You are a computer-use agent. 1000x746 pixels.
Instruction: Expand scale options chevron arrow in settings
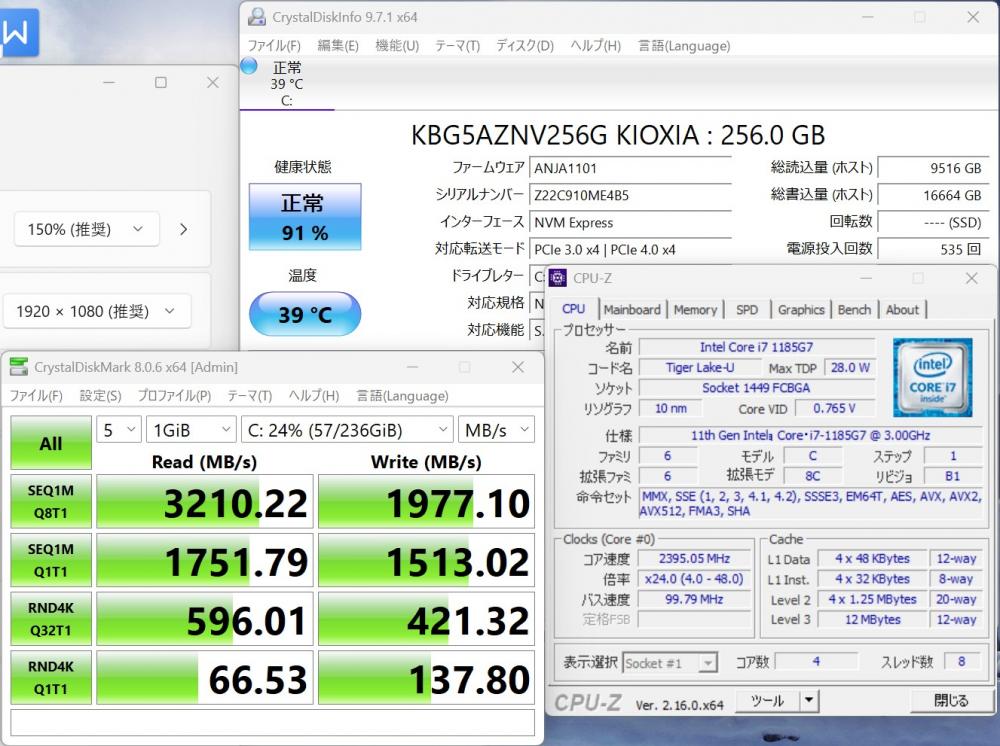click(x=184, y=229)
